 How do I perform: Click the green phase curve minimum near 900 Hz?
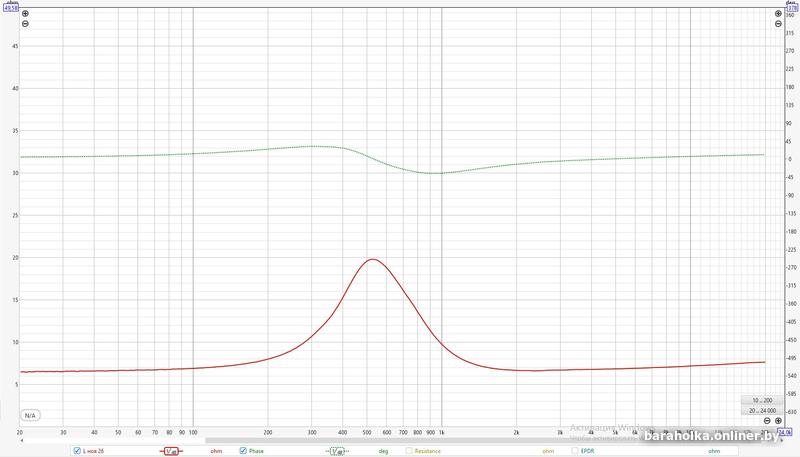433,173
